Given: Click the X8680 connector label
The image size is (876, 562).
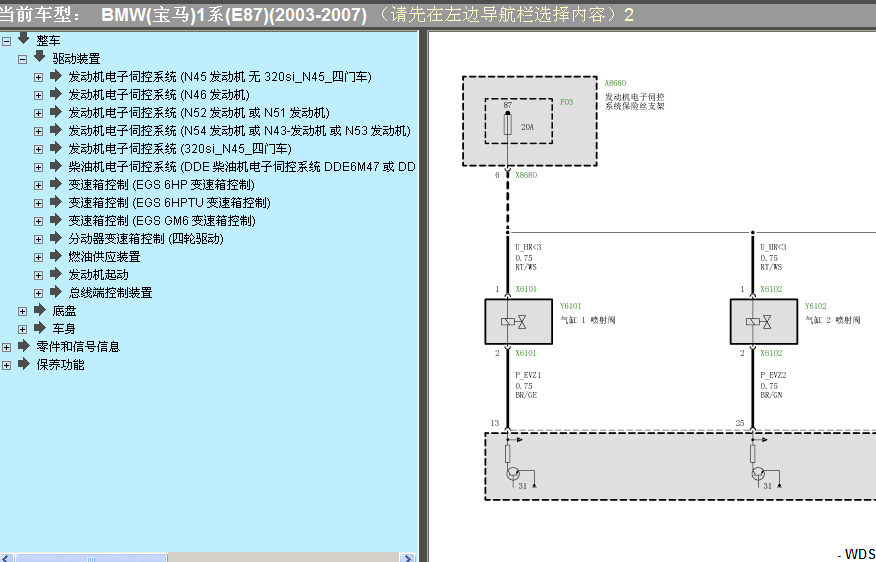Looking at the screenshot, I should [526, 175].
